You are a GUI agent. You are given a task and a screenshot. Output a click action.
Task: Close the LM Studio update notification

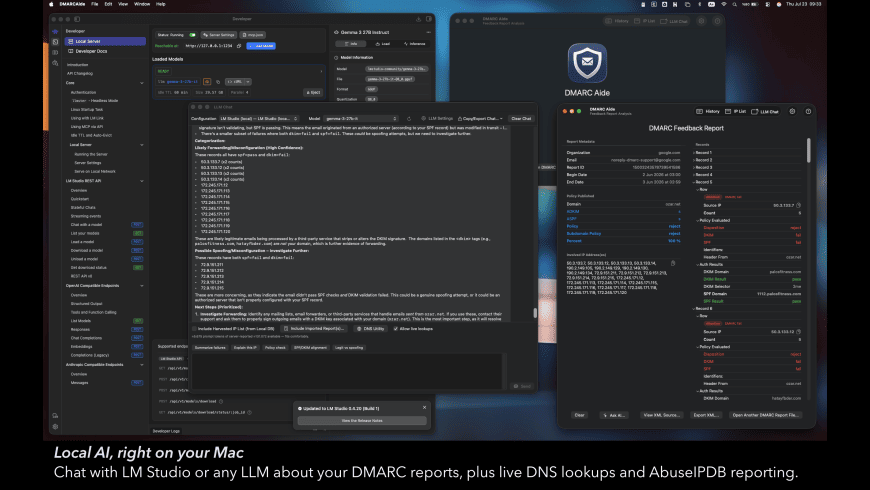point(424,408)
